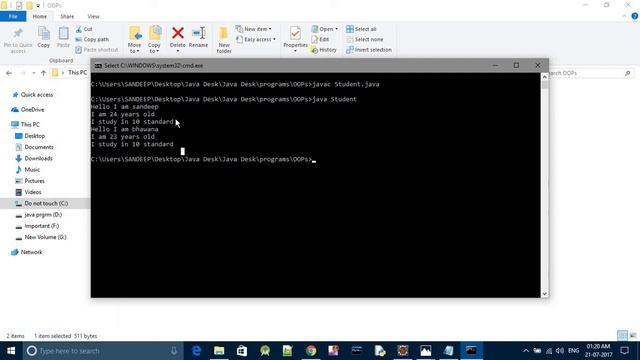640x360 pixels.
Task: Switch to the Share ribbon tab
Action: [67, 16]
